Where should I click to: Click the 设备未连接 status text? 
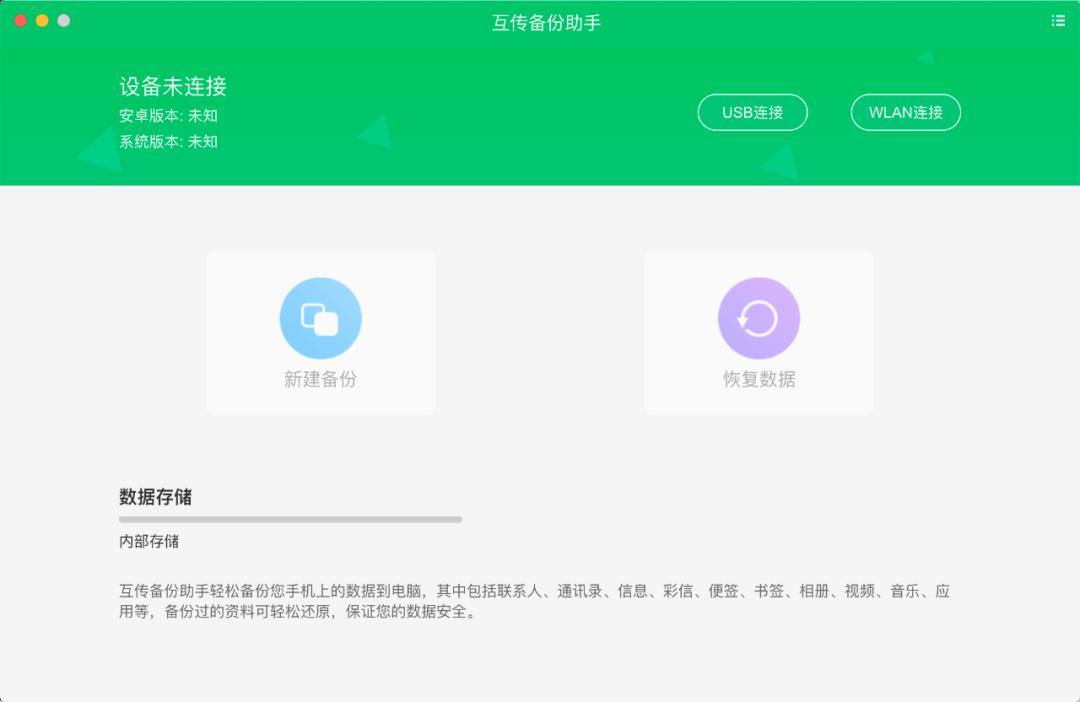[x=172, y=87]
